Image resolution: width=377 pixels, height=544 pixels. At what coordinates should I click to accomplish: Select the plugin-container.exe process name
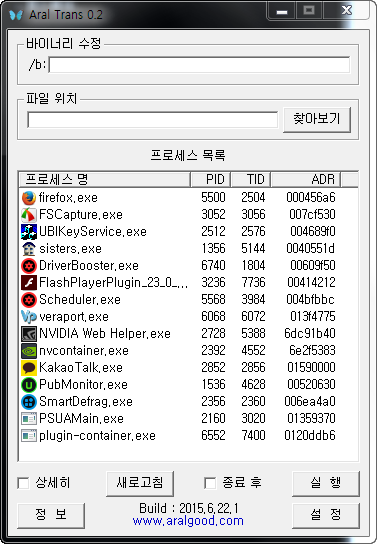click(97, 436)
